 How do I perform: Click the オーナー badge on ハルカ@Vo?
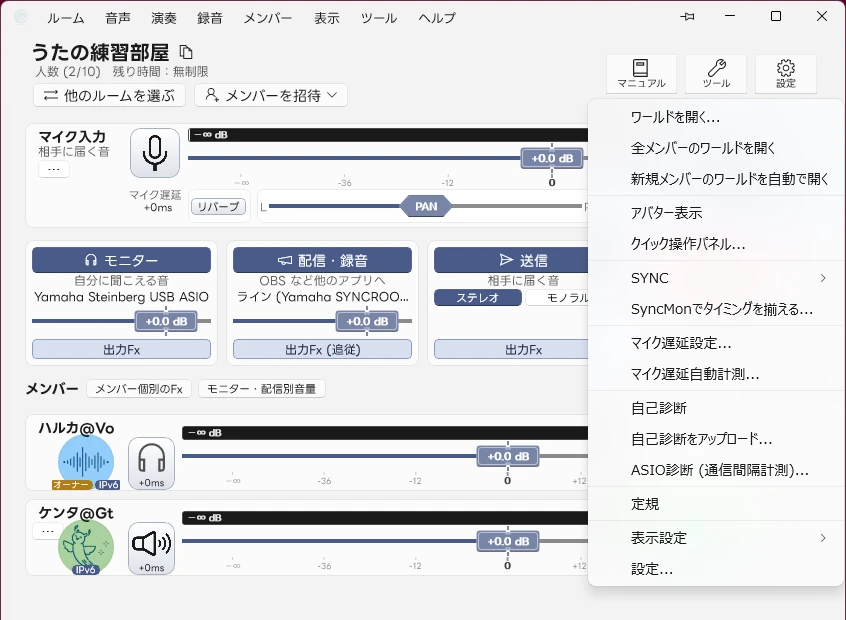(72, 485)
